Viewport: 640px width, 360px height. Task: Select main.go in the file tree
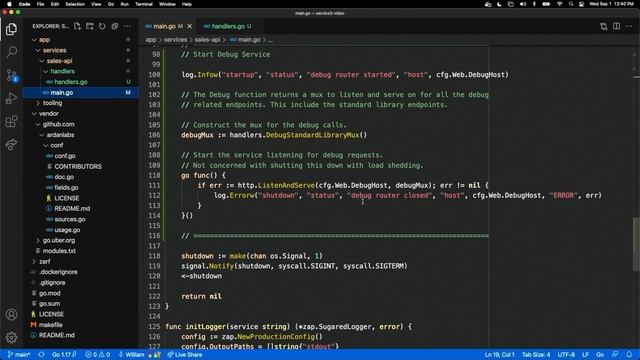tap(80, 93)
